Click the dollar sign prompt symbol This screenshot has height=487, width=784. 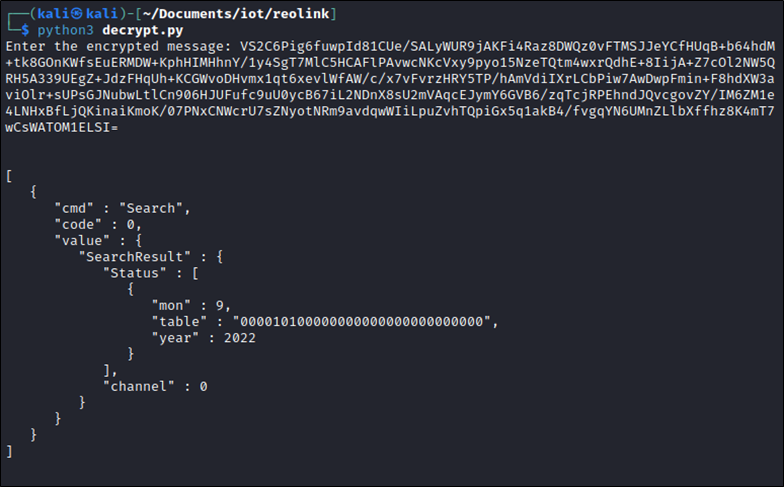(x=25, y=30)
